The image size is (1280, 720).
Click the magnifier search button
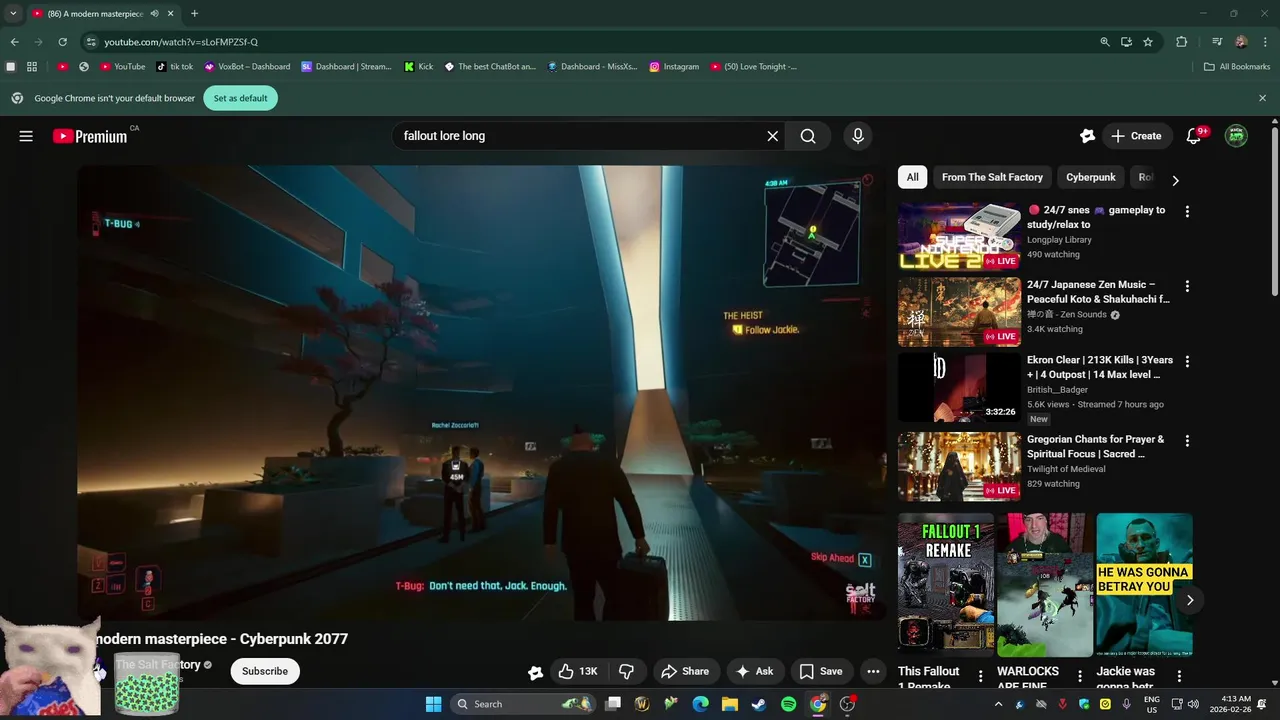point(808,136)
